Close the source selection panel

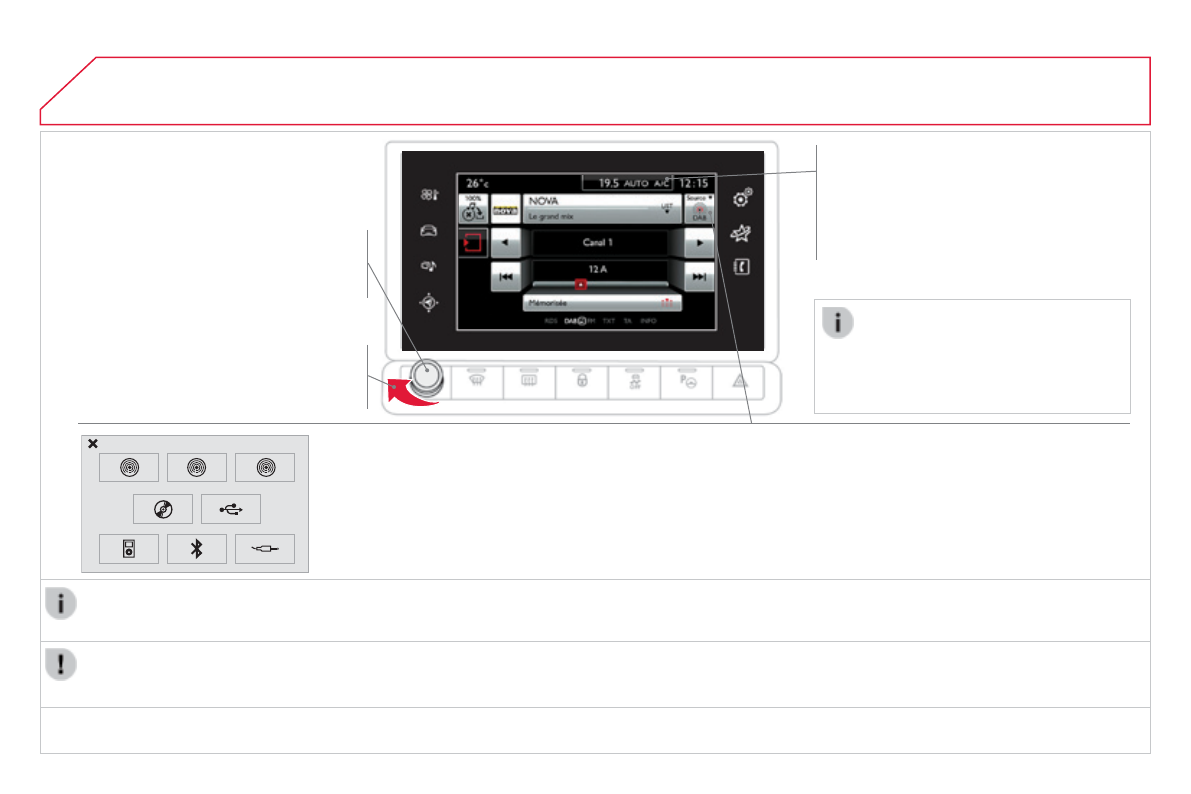pos(92,444)
